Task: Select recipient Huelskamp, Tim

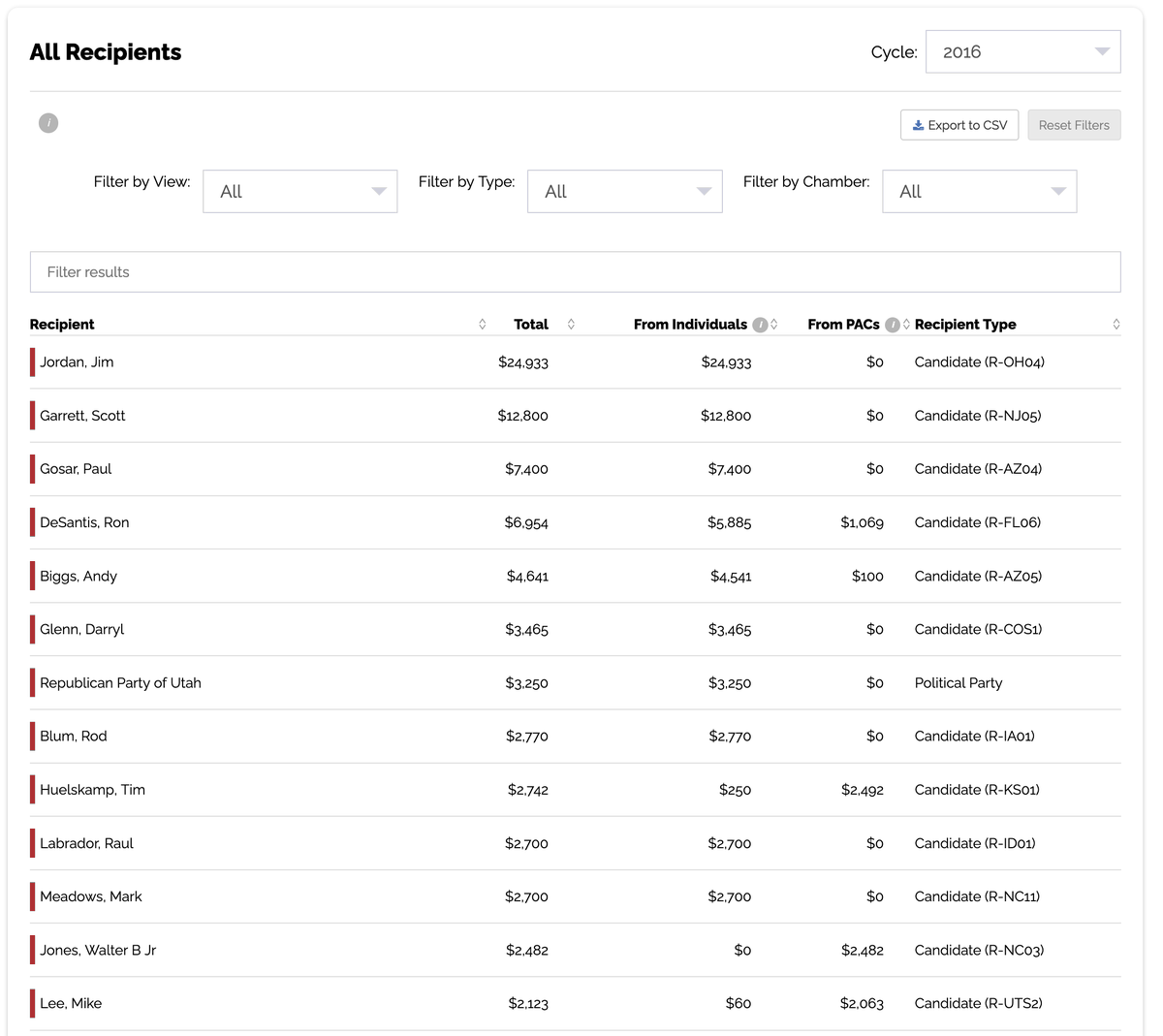Action: point(92,790)
